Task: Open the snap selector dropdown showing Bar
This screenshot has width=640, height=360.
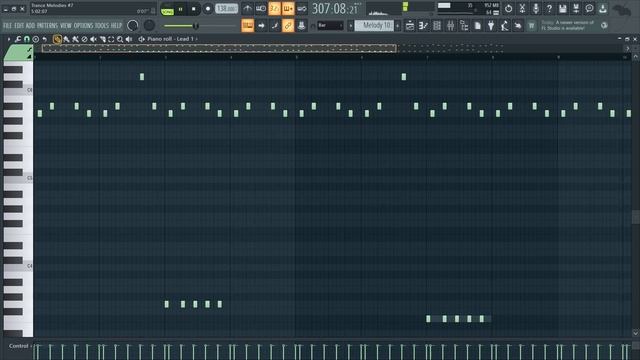Action: (330, 26)
